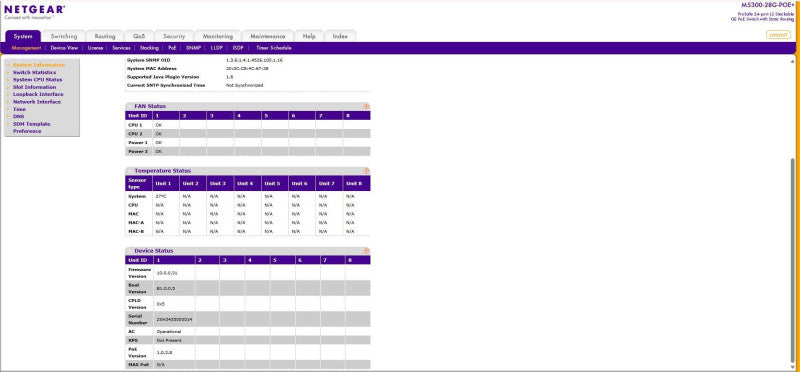The width and height of the screenshot is (800, 372).
Task: Expand the DNS sidebar item
Action: (18, 116)
